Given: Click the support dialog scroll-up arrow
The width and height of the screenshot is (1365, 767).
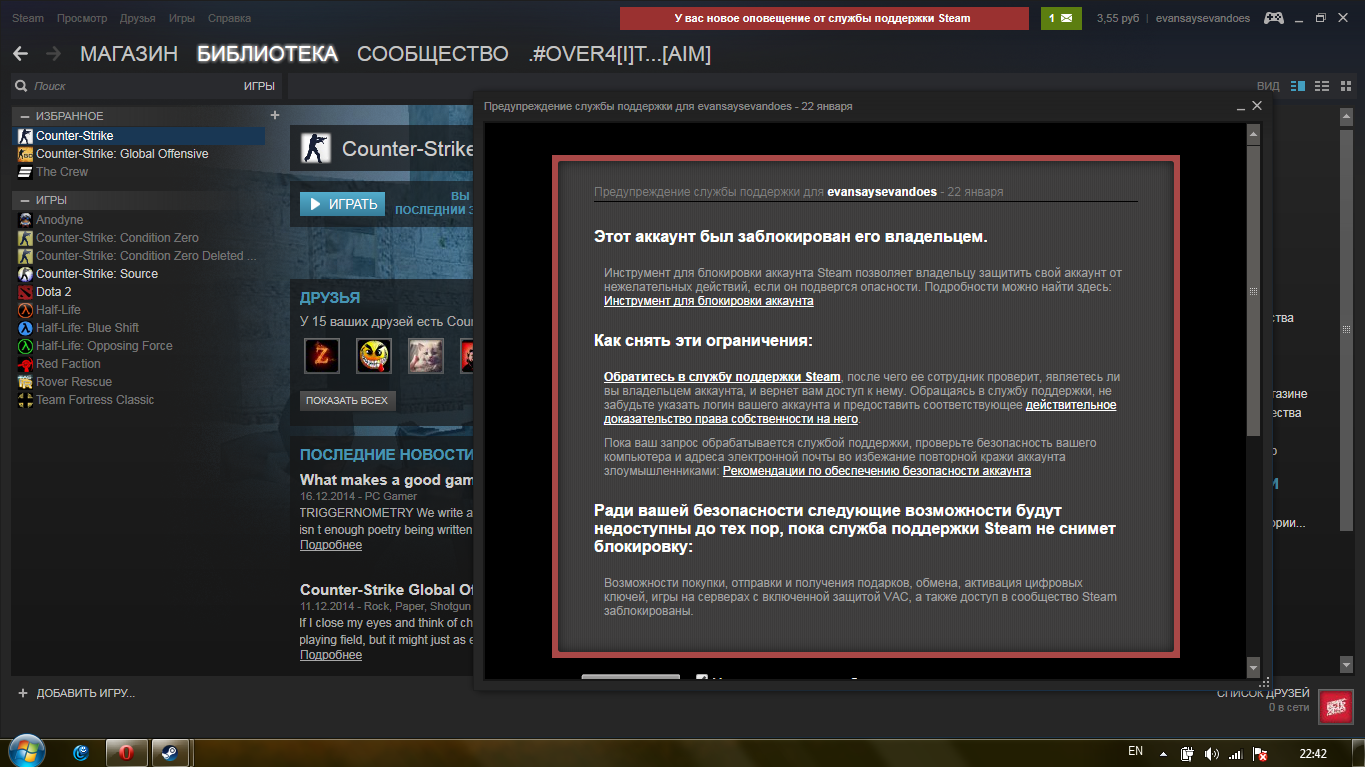Looking at the screenshot, I should click(x=1253, y=132).
